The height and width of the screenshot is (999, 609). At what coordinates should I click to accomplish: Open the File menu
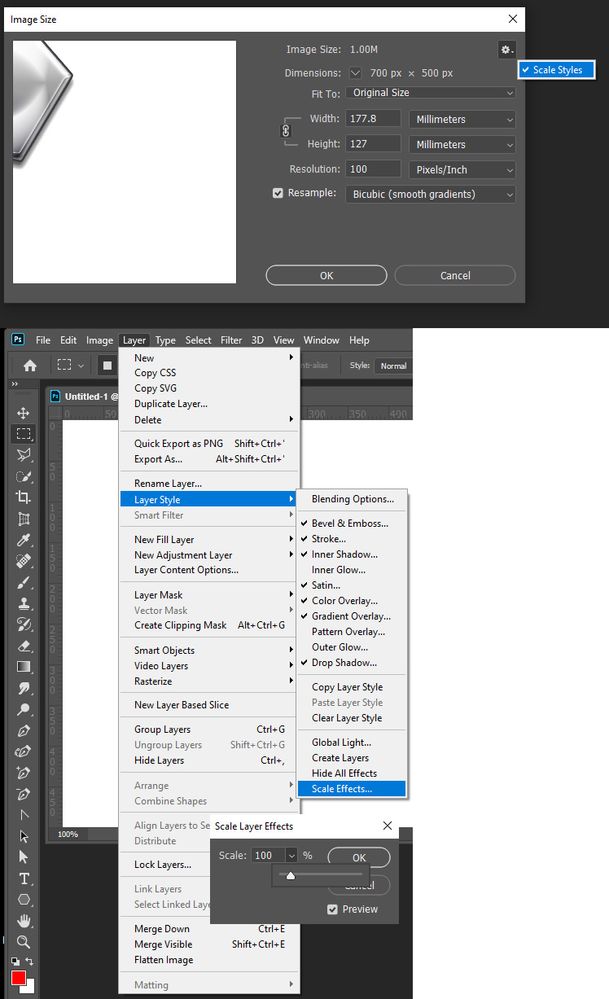click(x=43, y=340)
